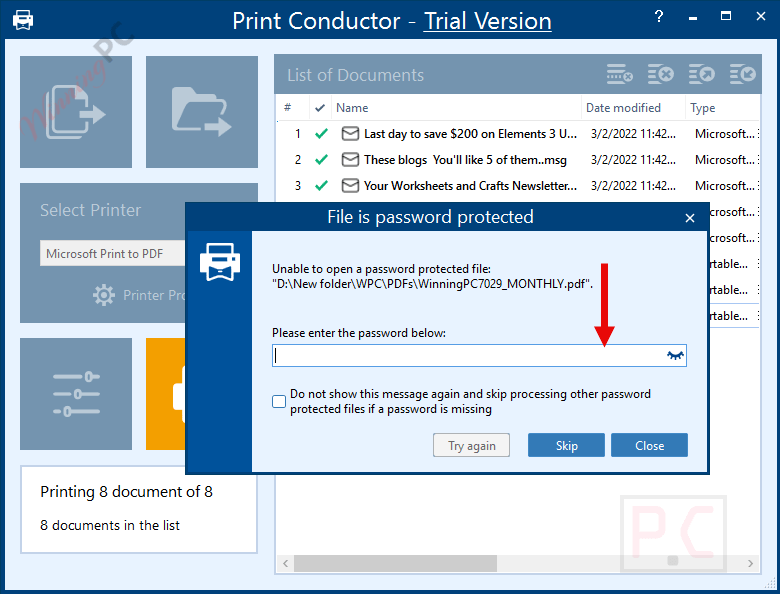Screen dimensions: 780x594
Task: Click inside the password input field
Action: [x=479, y=355]
